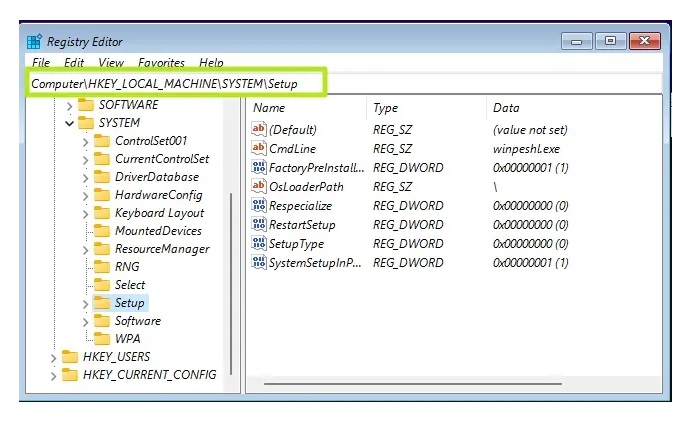
Task: Click the WPA folder icon
Action: click(102, 339)
